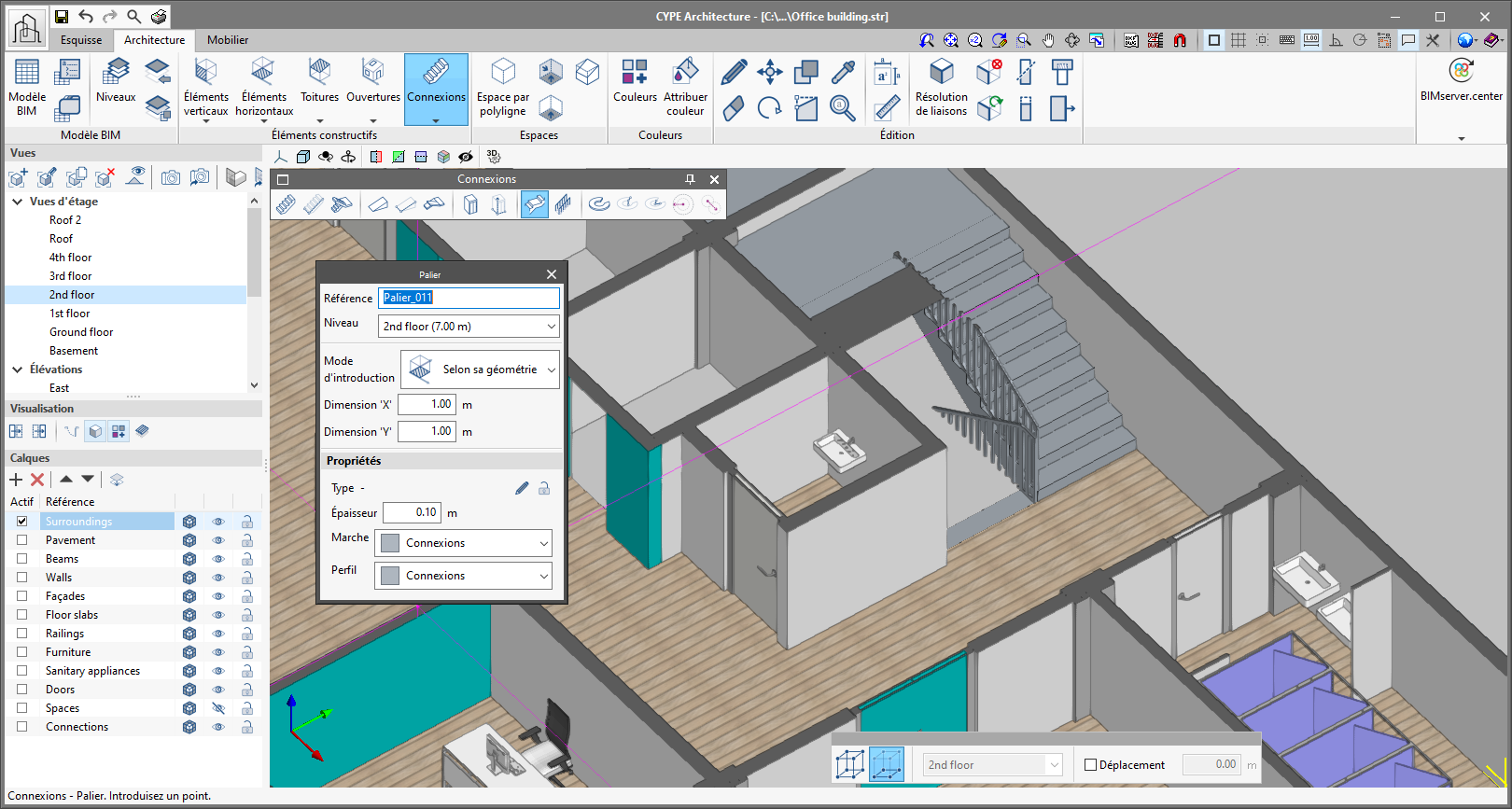Open the Niveau dropdown showing 2nd floor

point(469,327)
